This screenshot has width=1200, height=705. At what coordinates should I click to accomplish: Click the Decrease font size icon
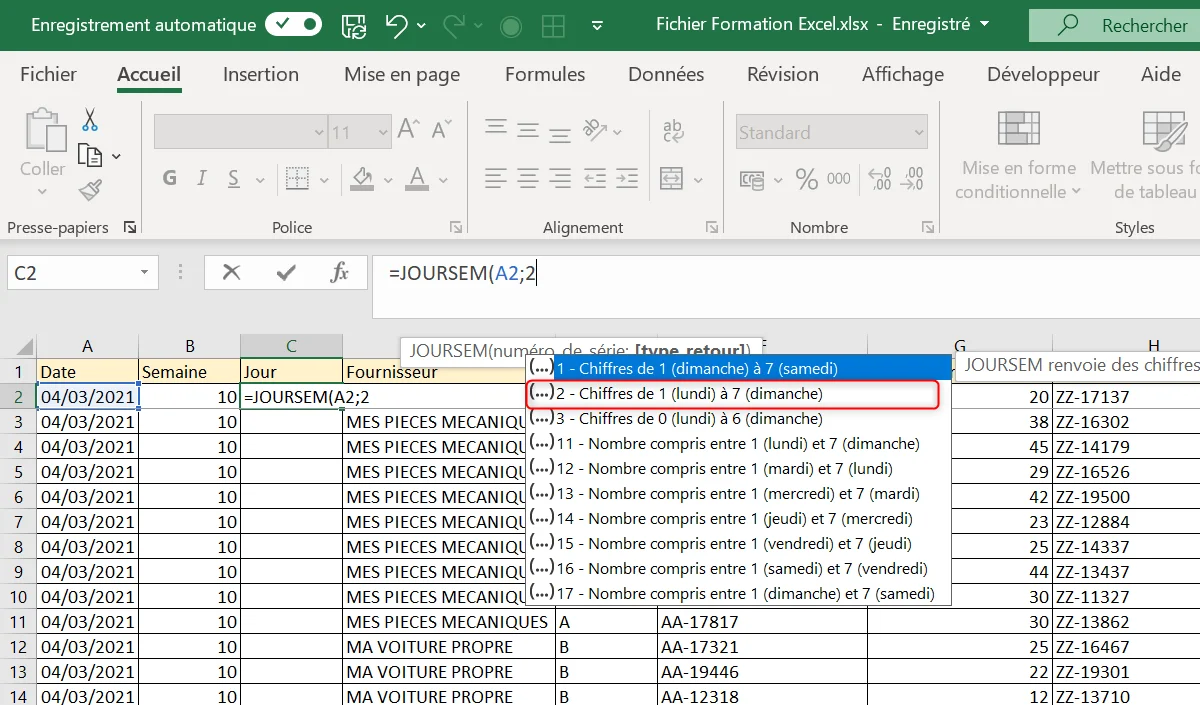(x=440, y=131)
